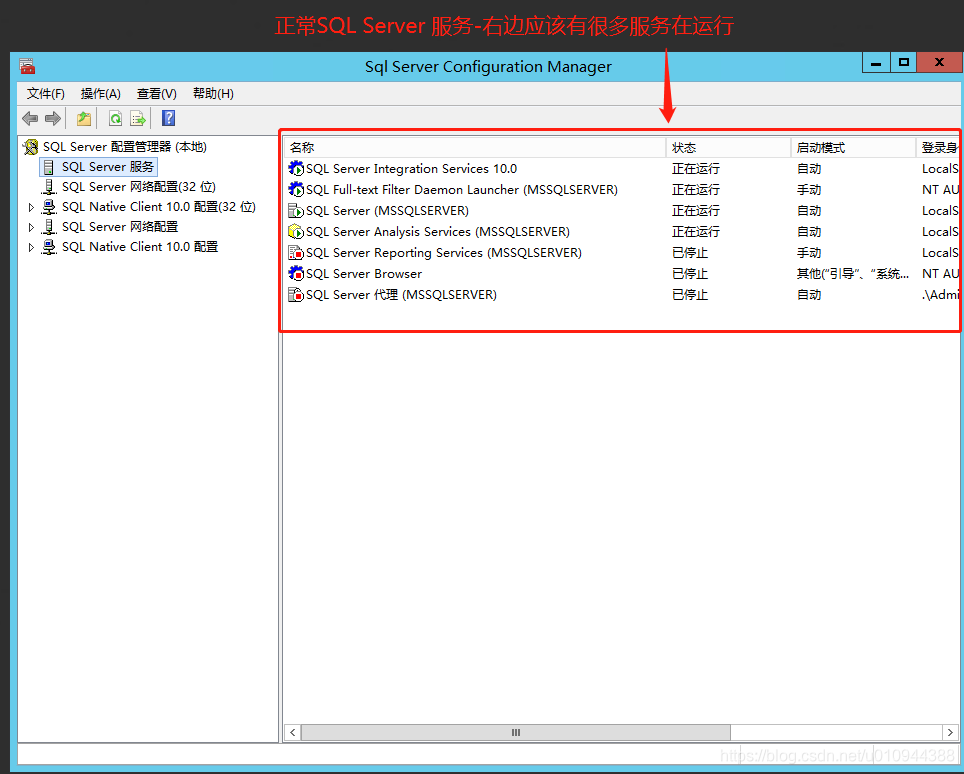Screen dimensions: 964x774
Task: Click SQL Server Browser service icon
Action: pos(296,273)
